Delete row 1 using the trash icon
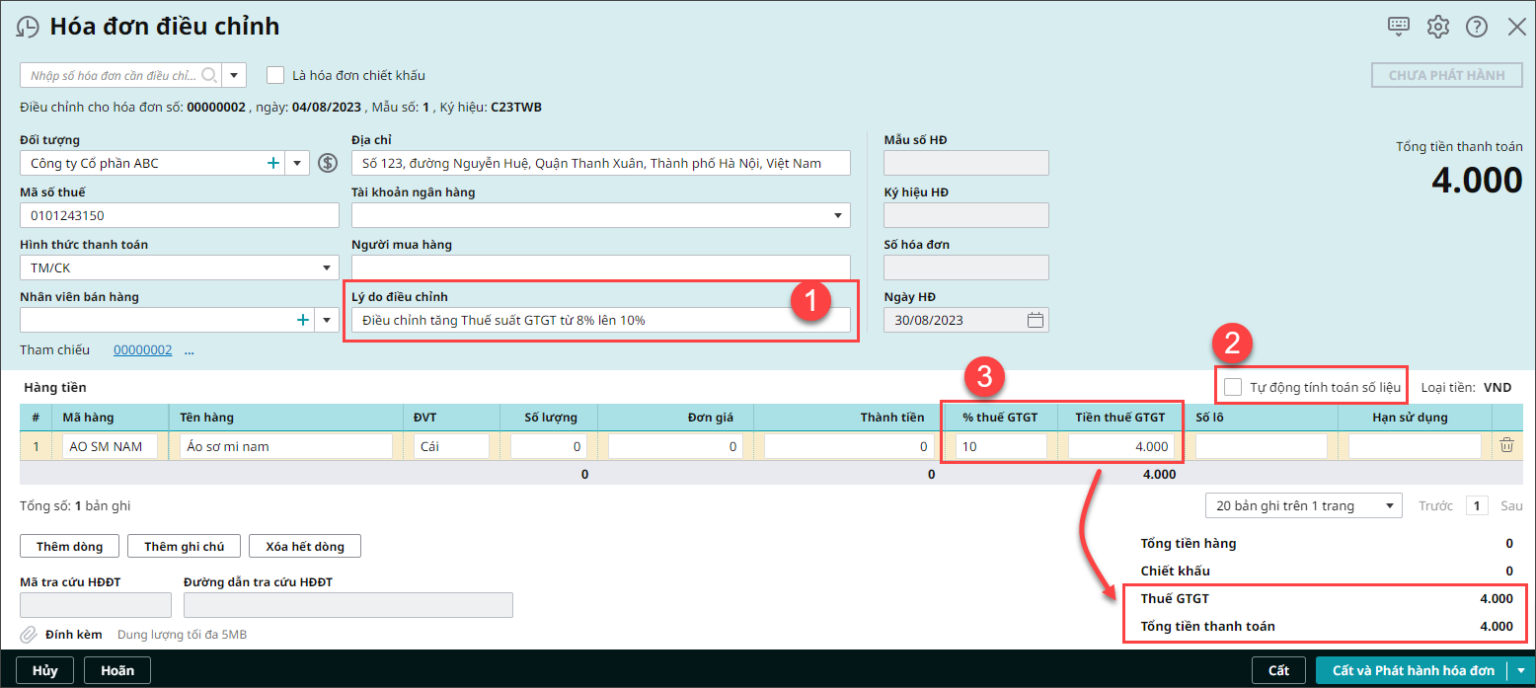This screenshot has height=688, width=1536. tap(1506, 446)
